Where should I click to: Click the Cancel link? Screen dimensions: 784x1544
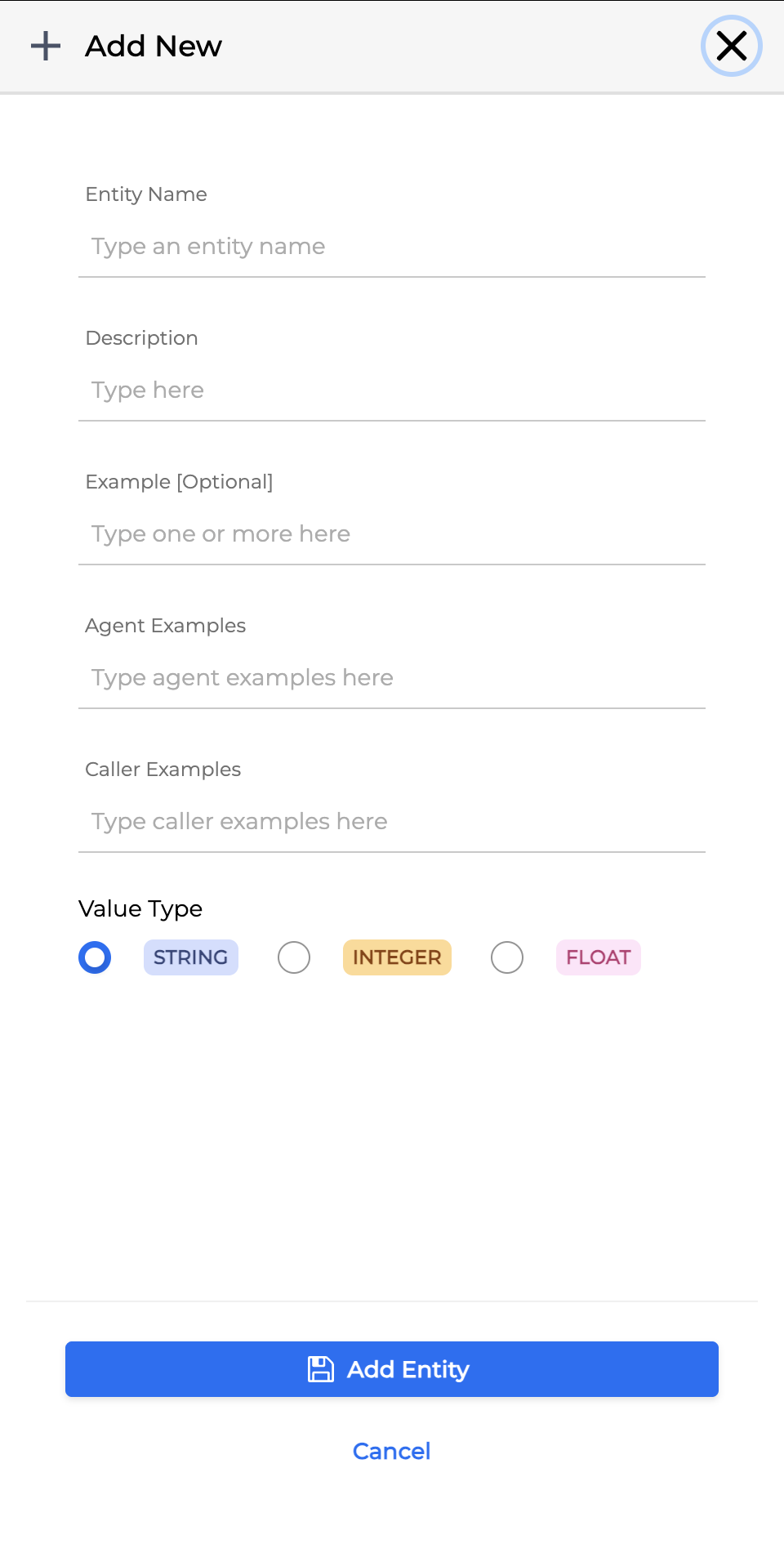click(392, 1451)
